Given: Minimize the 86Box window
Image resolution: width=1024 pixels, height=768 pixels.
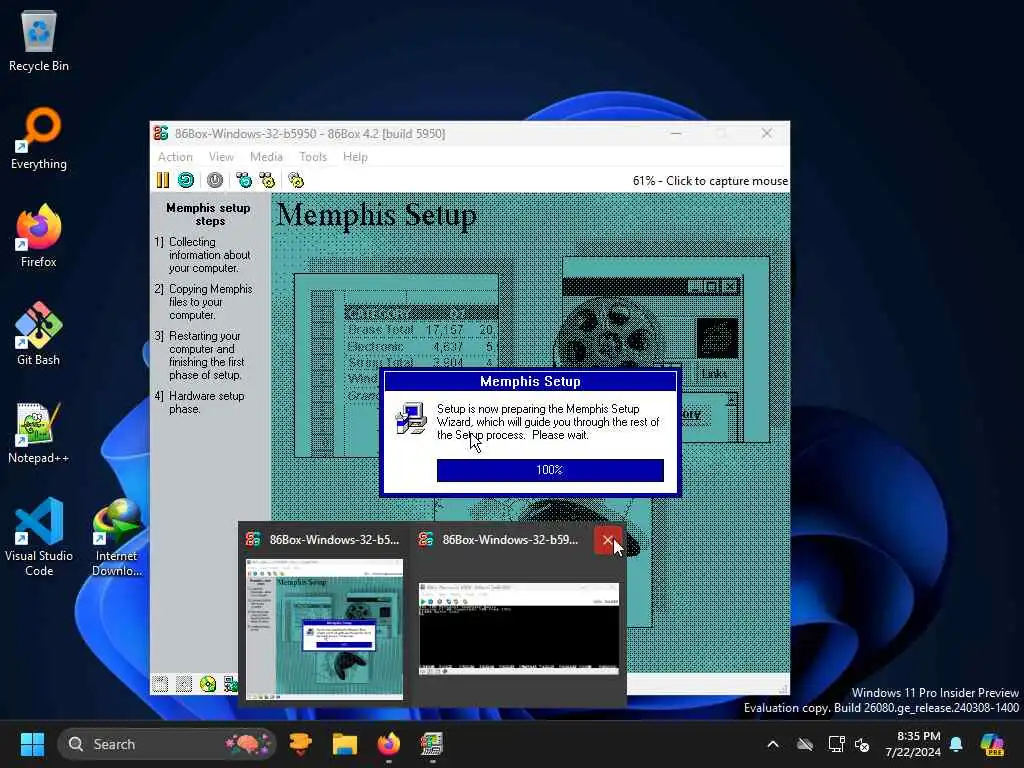Looking at the screenshot, I should click(677, 133).
